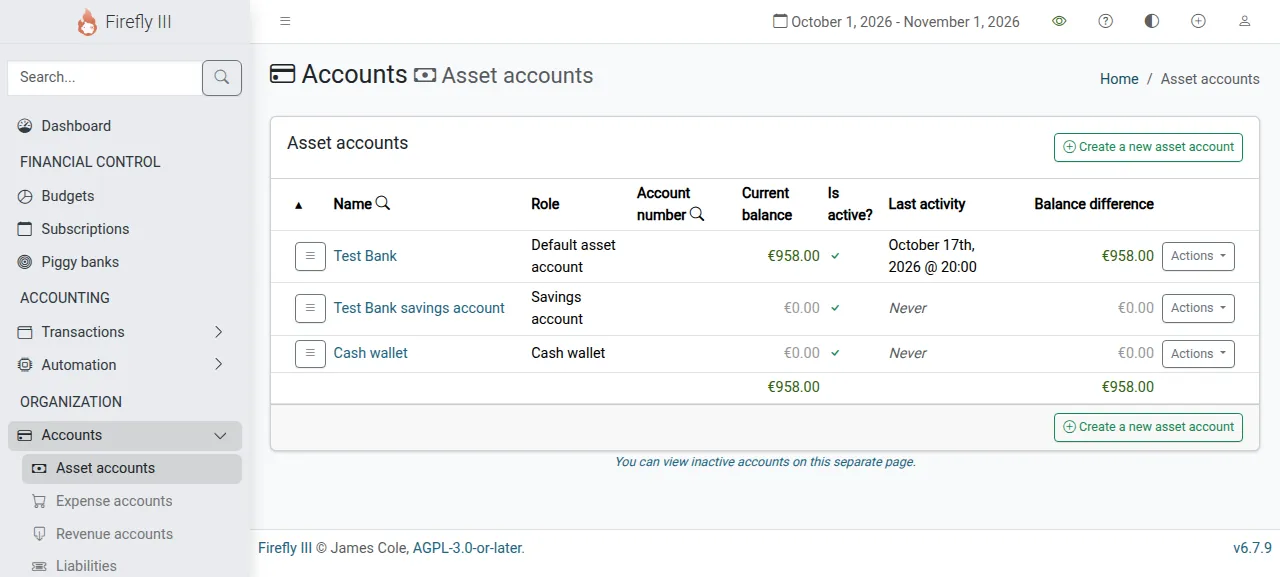Toggle the green eye visibility icon
The height and width of the screenshot is (577, 1280).
pos(1059,21)
